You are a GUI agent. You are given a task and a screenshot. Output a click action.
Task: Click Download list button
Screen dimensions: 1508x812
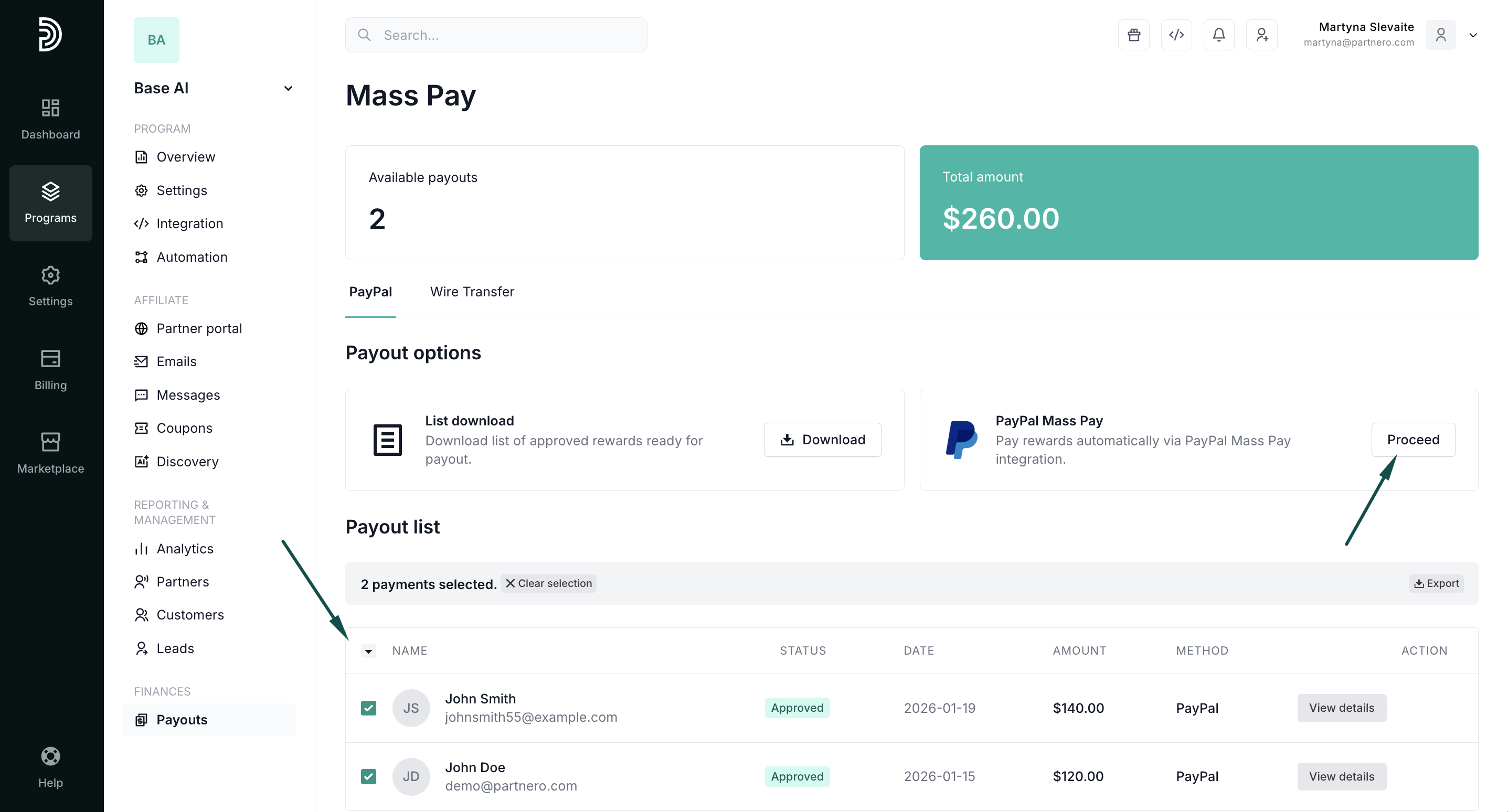click(822, 440)
